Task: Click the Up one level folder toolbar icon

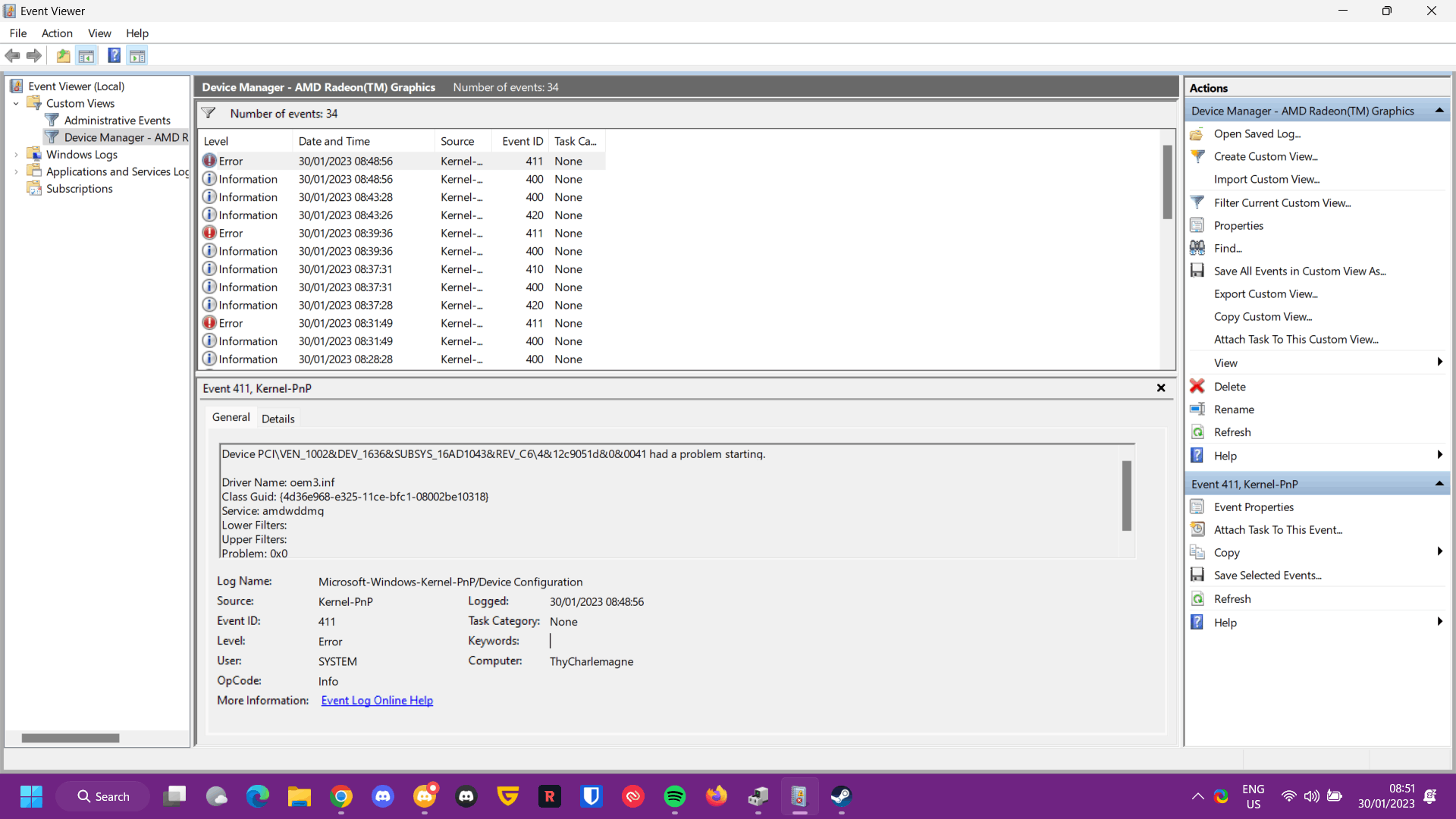Action: pos(64,55)
